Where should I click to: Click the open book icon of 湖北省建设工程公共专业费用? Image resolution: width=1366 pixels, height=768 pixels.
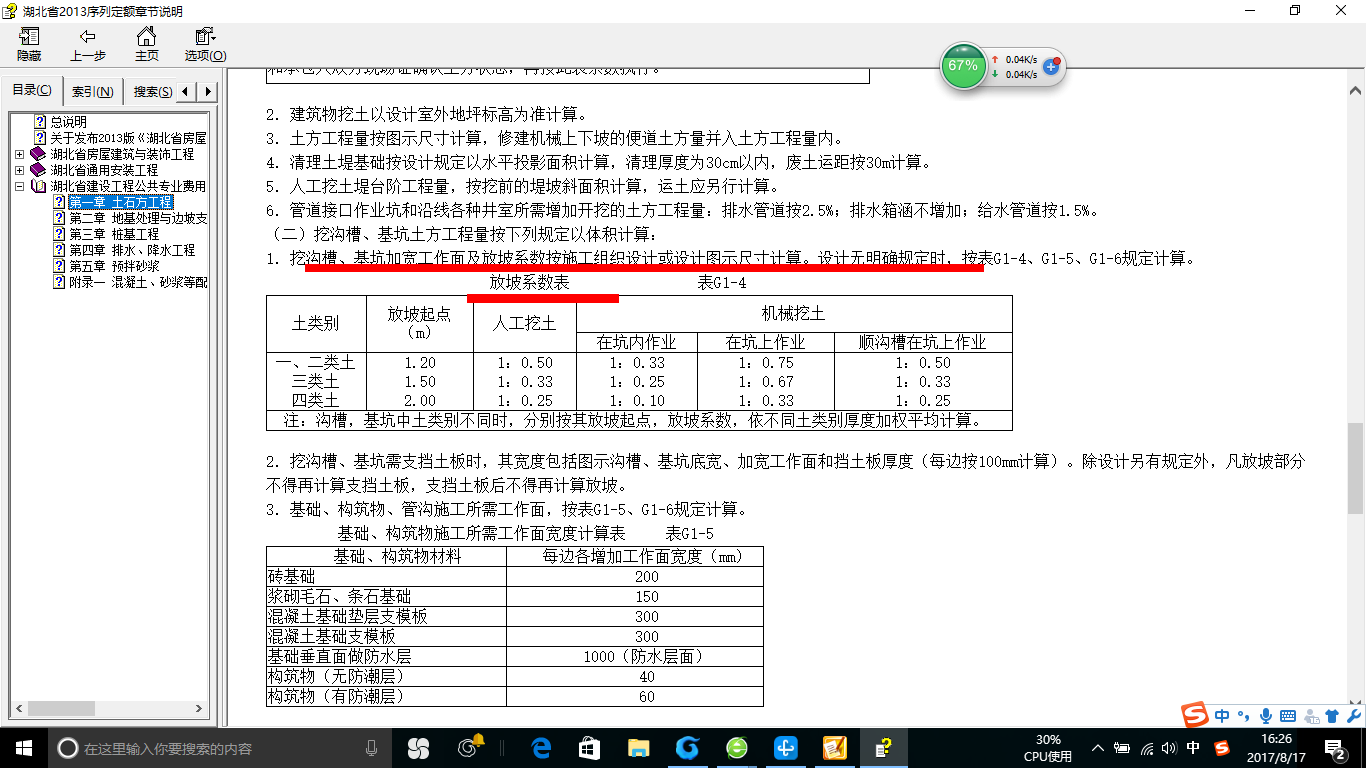(x=39, y=186)
